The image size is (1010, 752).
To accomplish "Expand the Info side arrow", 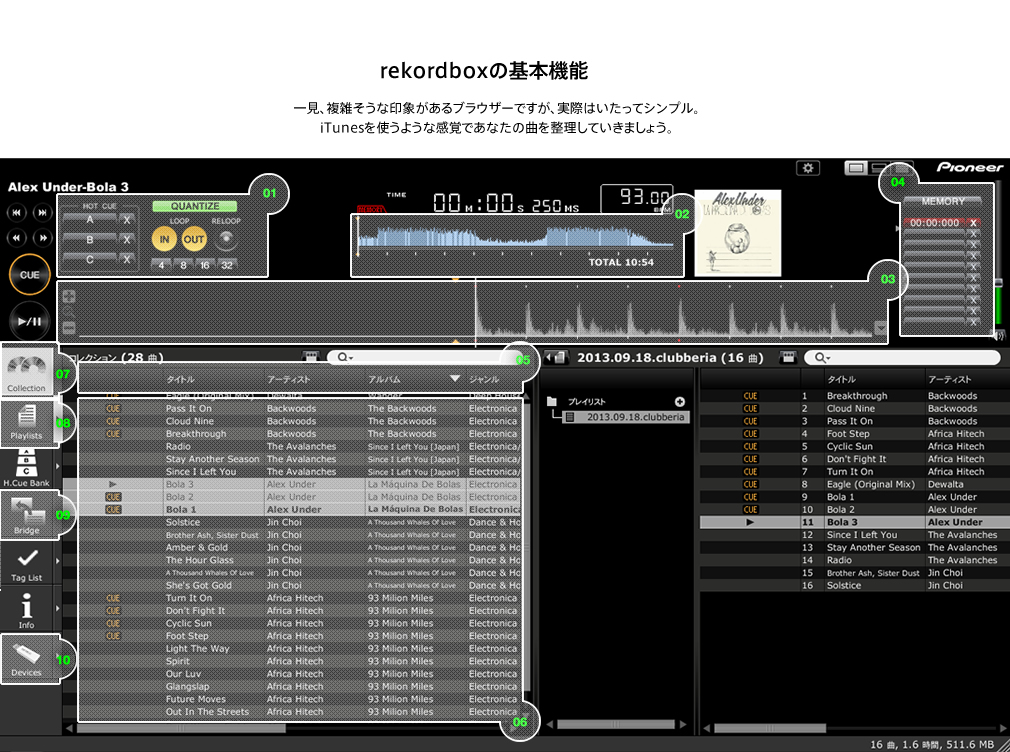I will 58,608.
